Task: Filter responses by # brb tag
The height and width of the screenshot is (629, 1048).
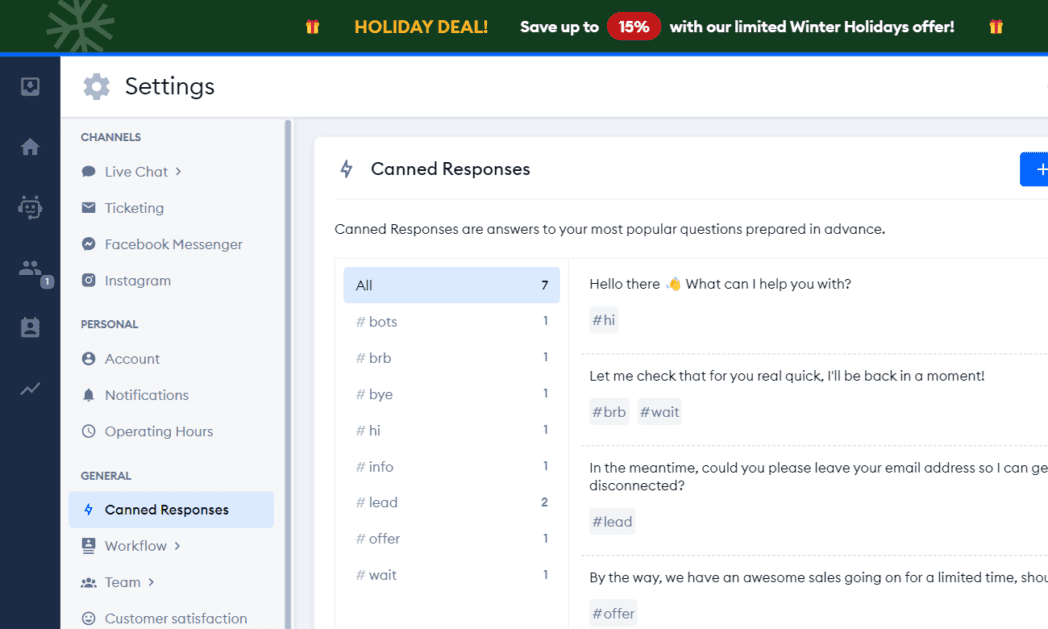Action: [x=451, y=358]
